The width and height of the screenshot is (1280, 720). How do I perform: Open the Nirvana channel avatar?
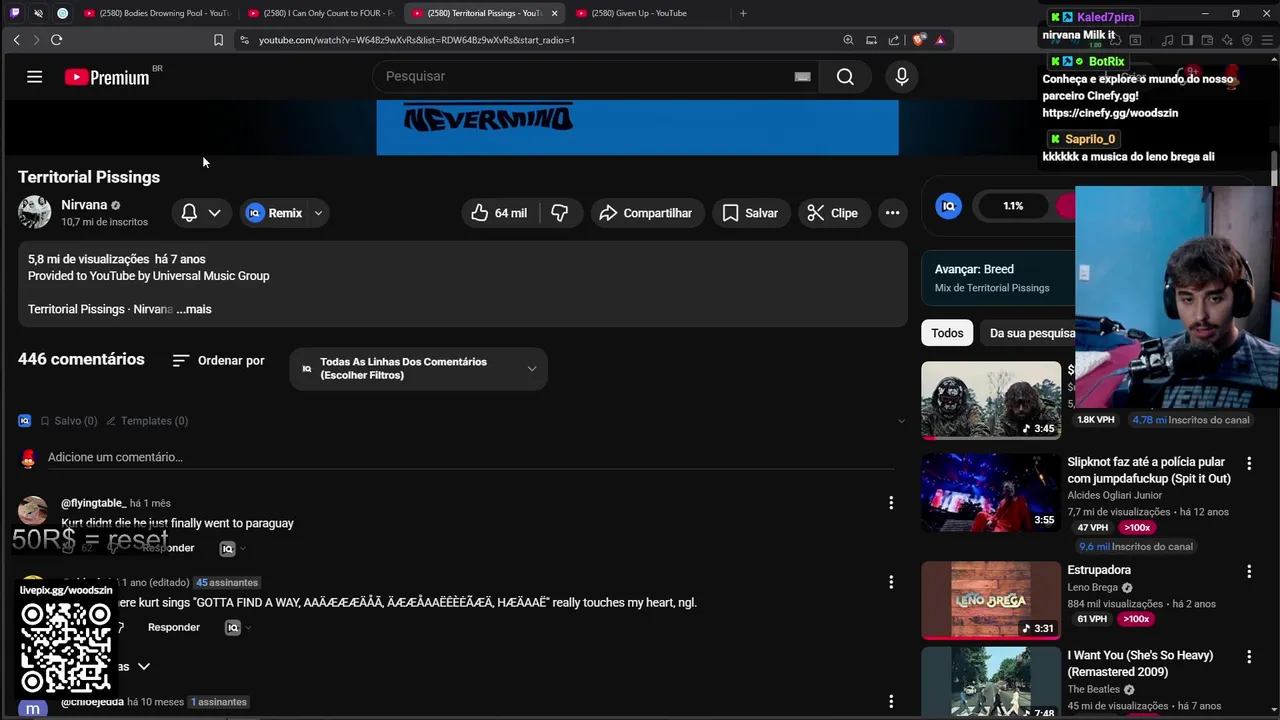[x=34, y=212]
